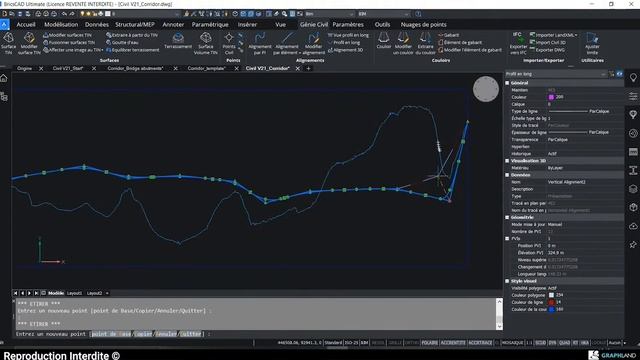Open the Accueil ribbon tab
The image size is (640, 360).
pyautogui.click(x=26, y=24)
